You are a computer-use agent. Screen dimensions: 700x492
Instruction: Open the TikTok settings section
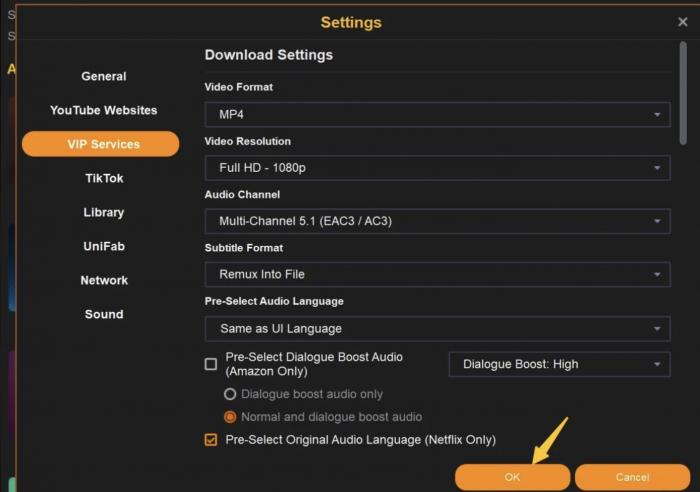[x=104, y=178]
